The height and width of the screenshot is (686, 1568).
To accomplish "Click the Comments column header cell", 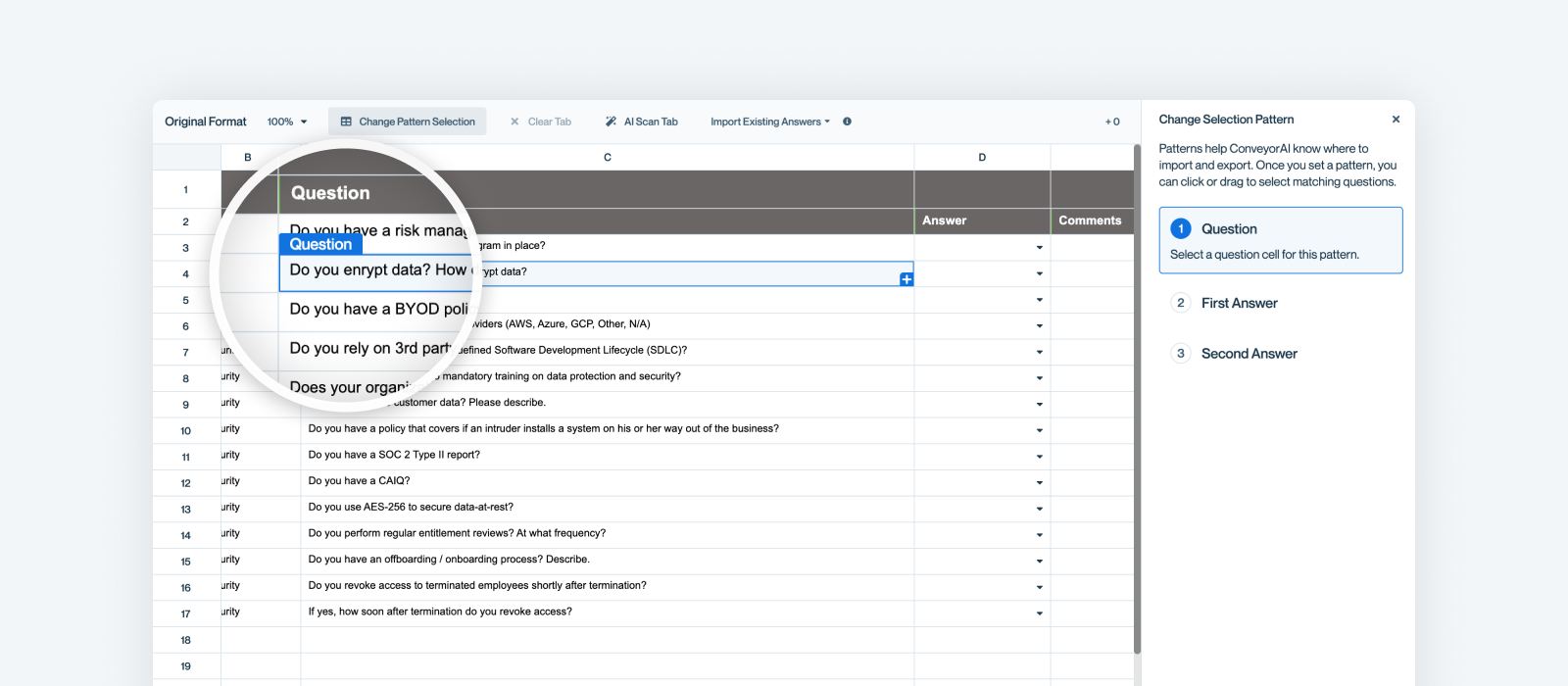I will (1092, 220).
